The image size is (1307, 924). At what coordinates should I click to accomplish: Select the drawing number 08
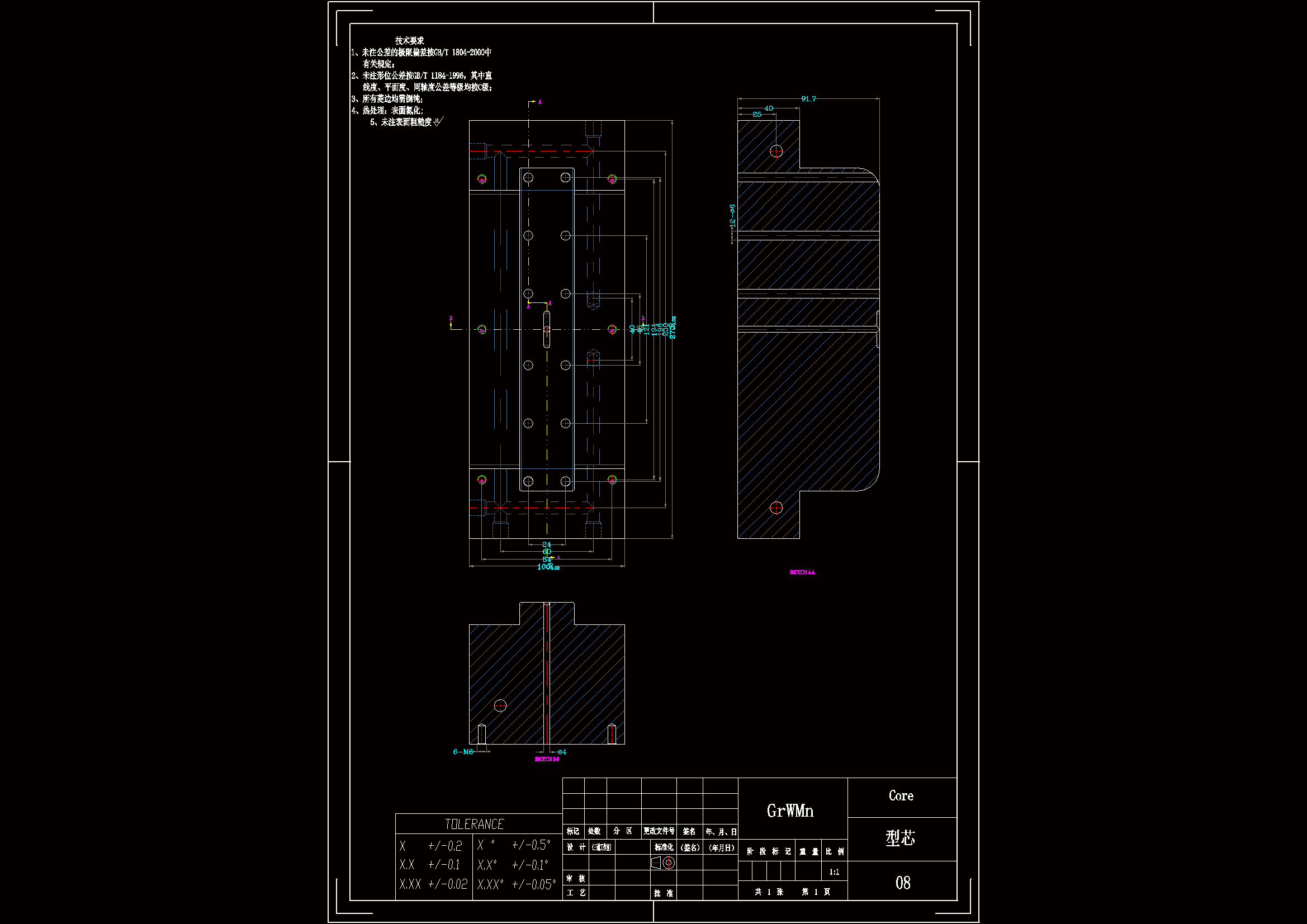[x=902, y=883]
